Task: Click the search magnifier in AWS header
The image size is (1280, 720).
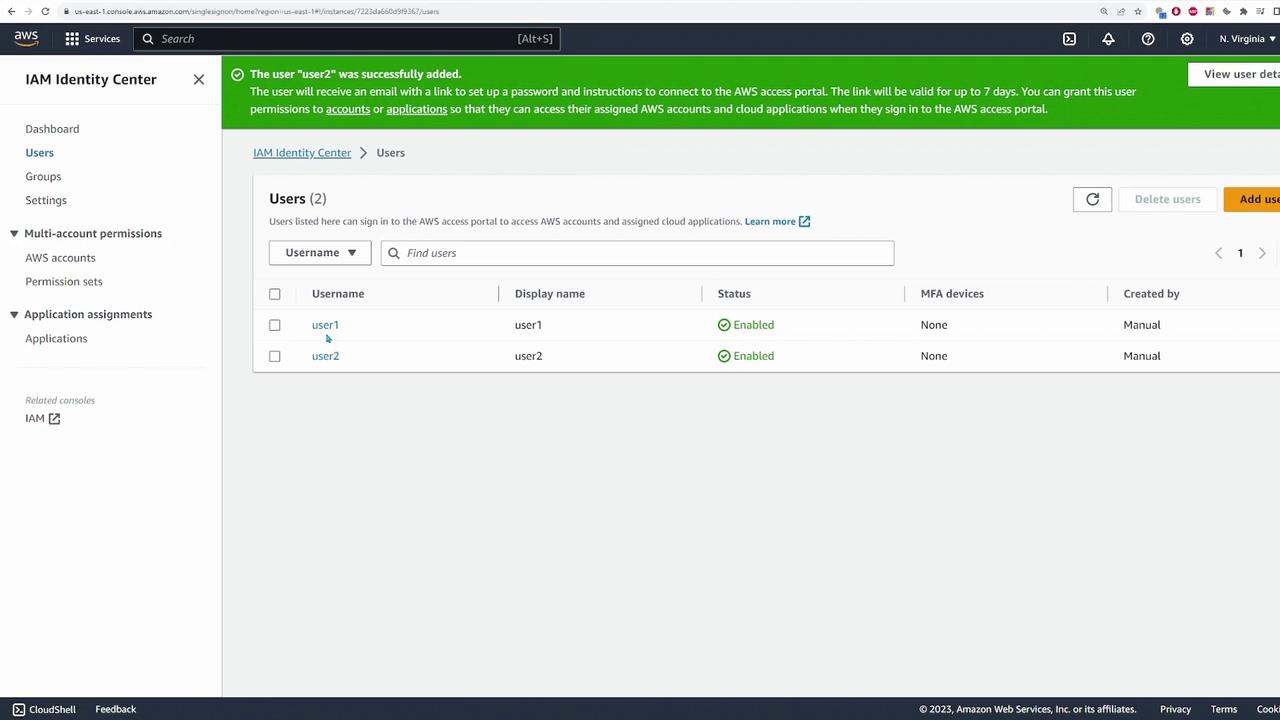Action: pyautogui.click(x=148, y=39)
